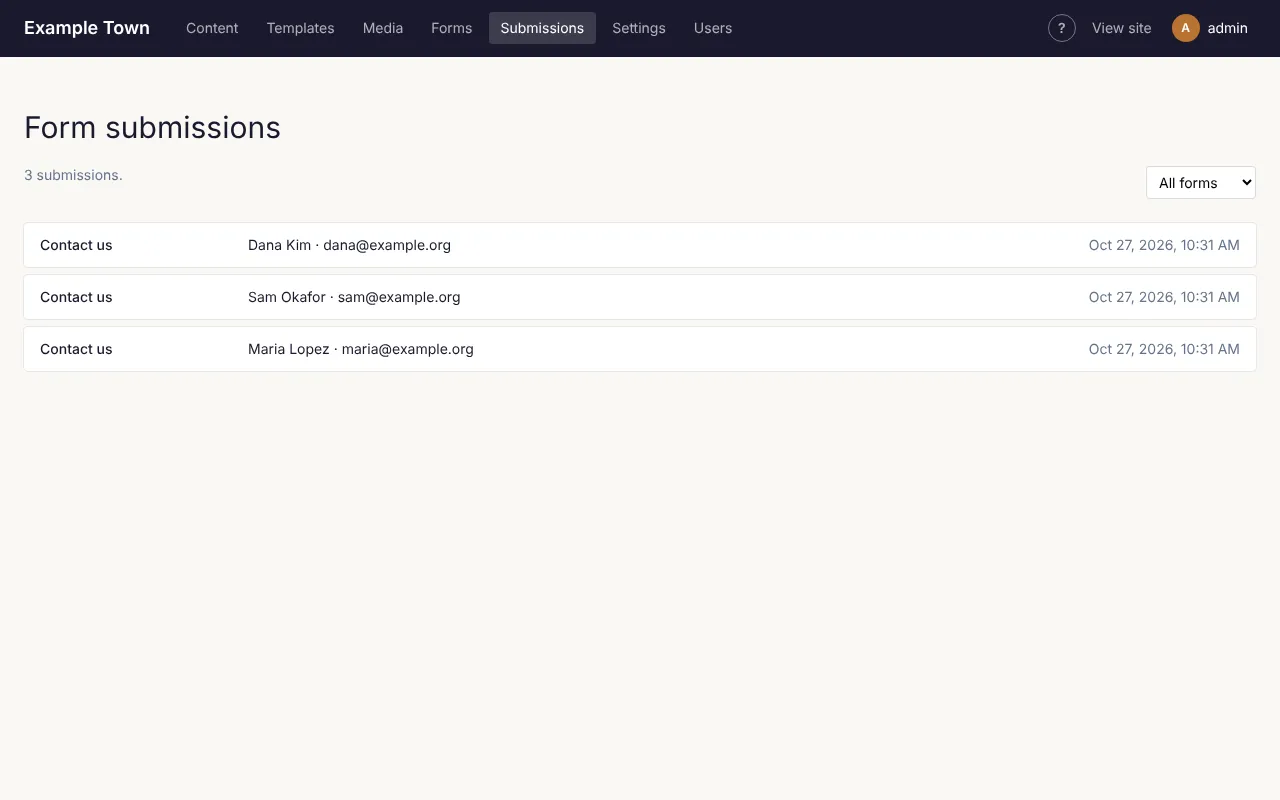The height and width of the screenshot is (800, 1280).
Task: Click the timestamp in Maria Lopez's row
Action: (1164, 349)
